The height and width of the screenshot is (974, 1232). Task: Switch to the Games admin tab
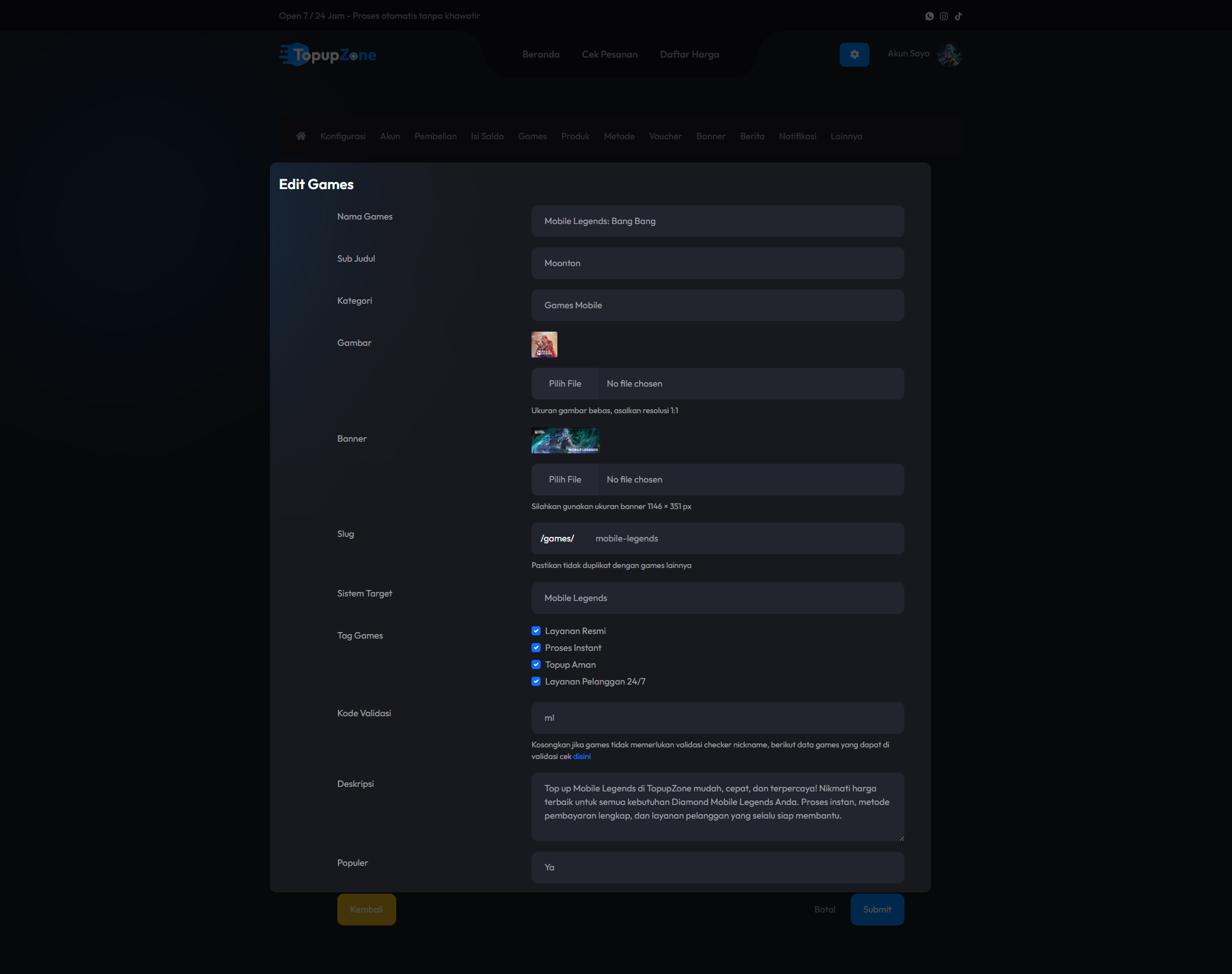point(533,136)
